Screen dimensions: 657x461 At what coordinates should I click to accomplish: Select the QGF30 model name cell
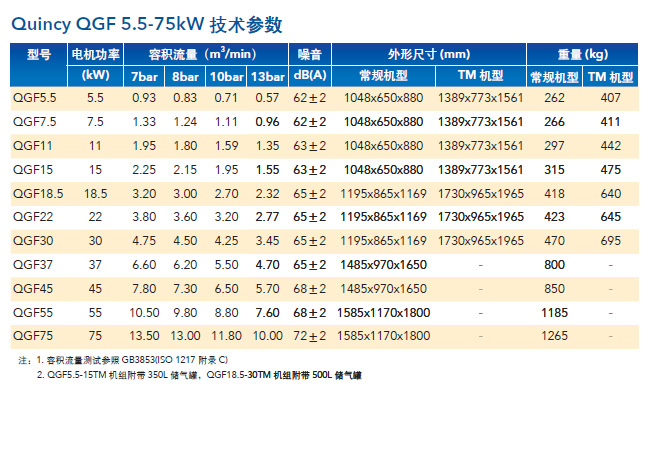[x=33, y=241]
